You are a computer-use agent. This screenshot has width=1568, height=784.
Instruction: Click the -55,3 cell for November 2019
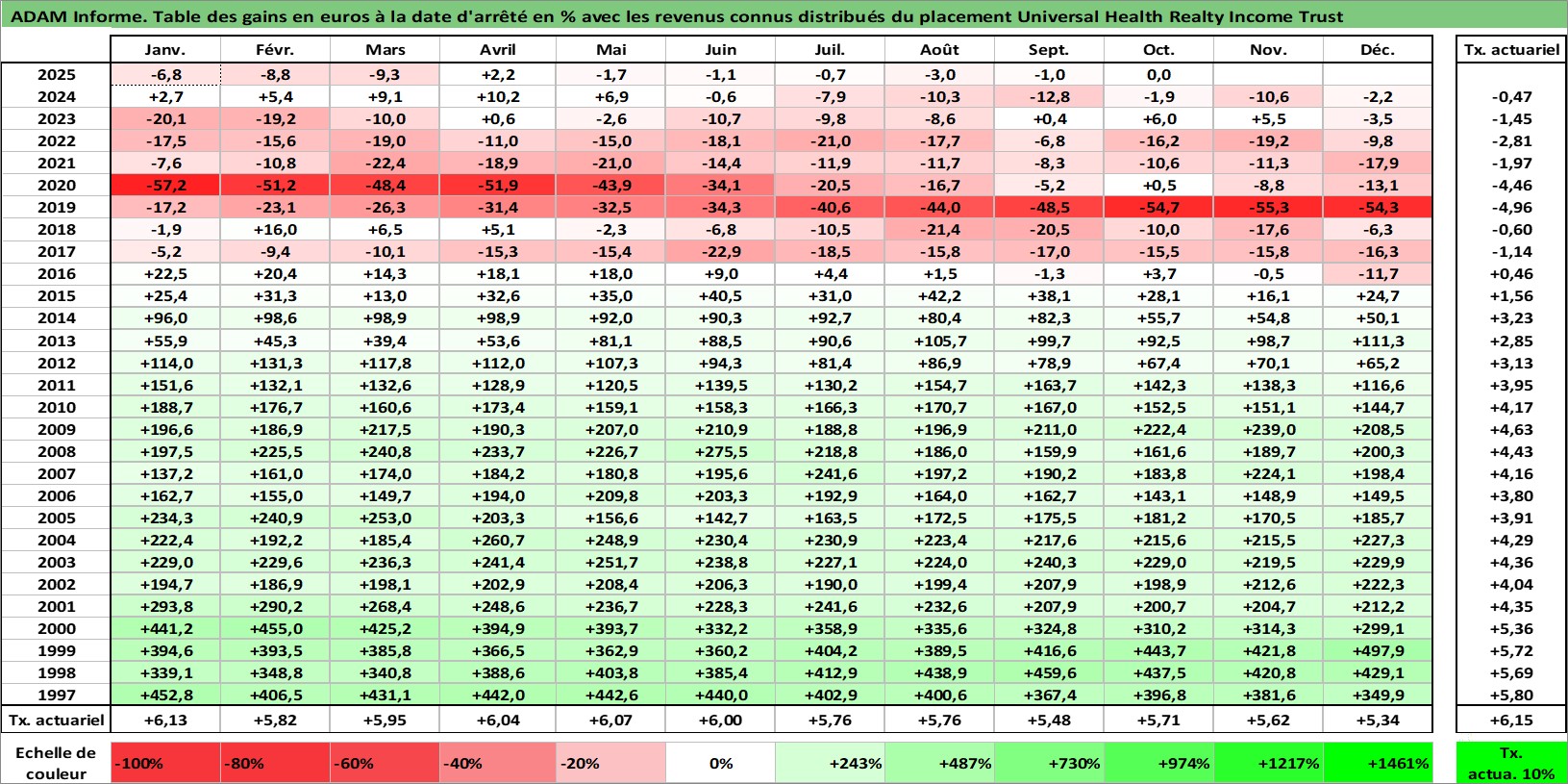click(x=1269, y=207)
